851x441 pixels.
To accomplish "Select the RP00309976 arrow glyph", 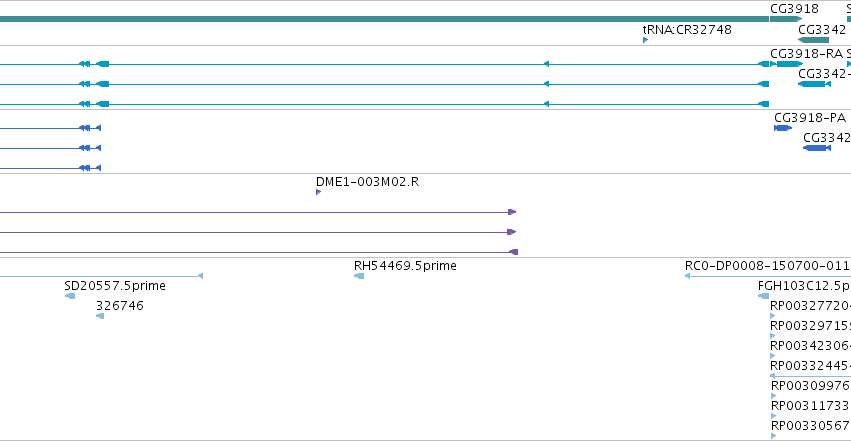I will 773,396.
